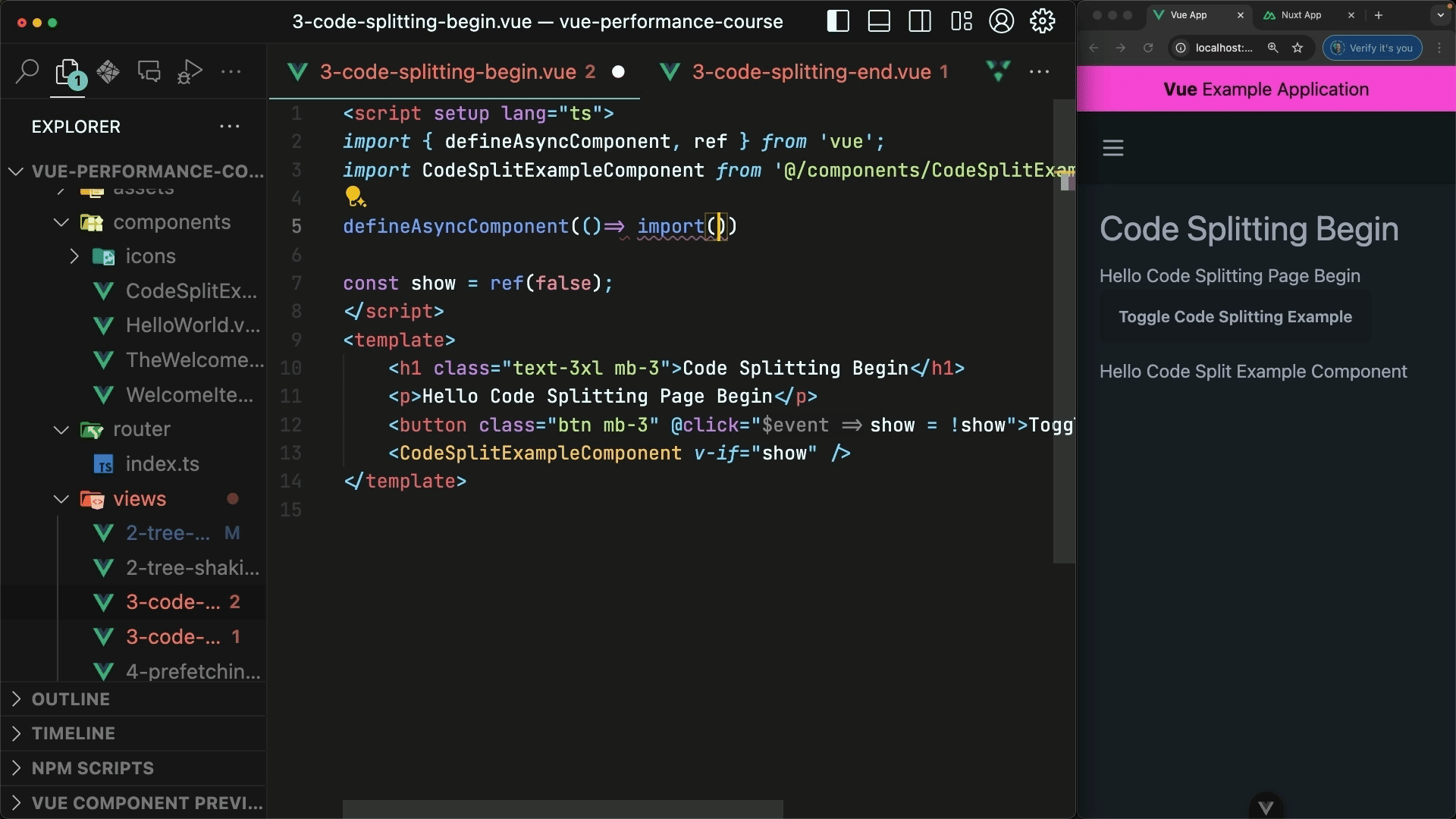Click browser back arrow
1456x819 pixels.
pyautogui.click(x=1094, y=48)
